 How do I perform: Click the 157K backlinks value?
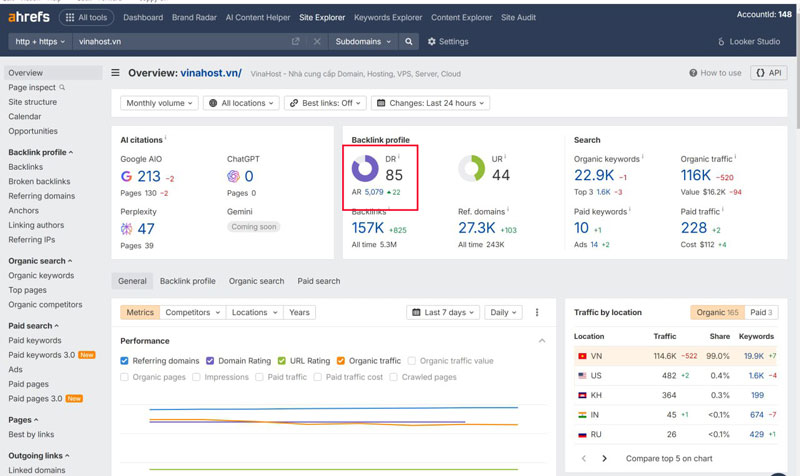click(367, 228)
